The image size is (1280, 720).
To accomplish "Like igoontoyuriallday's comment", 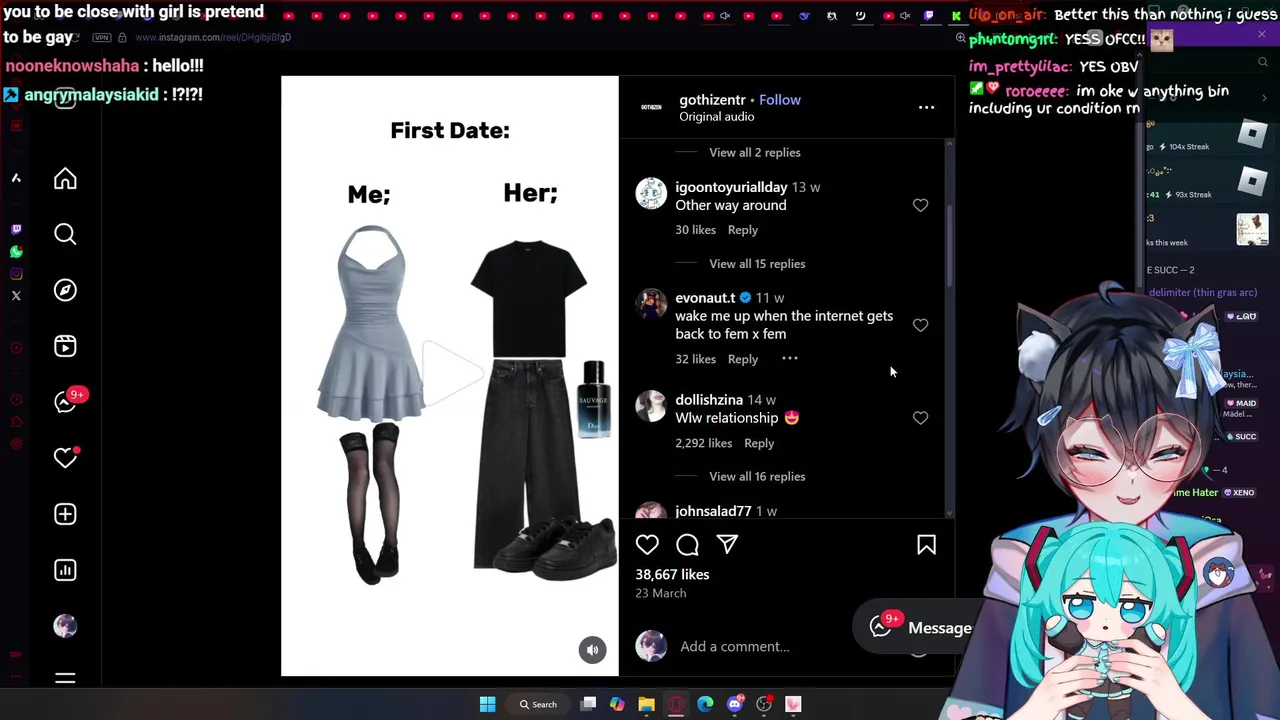I will [x=920, y=205].
